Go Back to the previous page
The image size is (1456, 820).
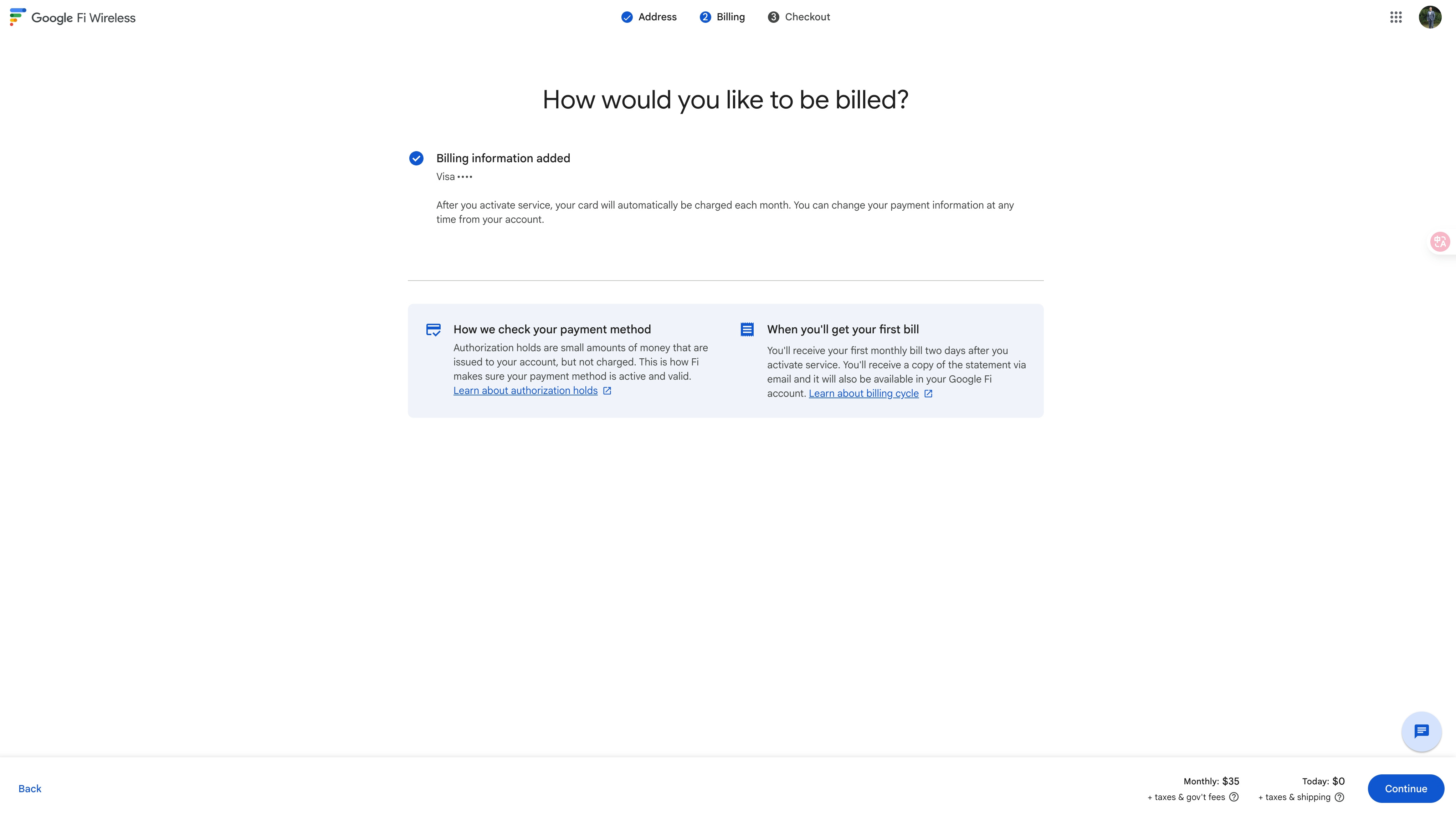[29, 788]
